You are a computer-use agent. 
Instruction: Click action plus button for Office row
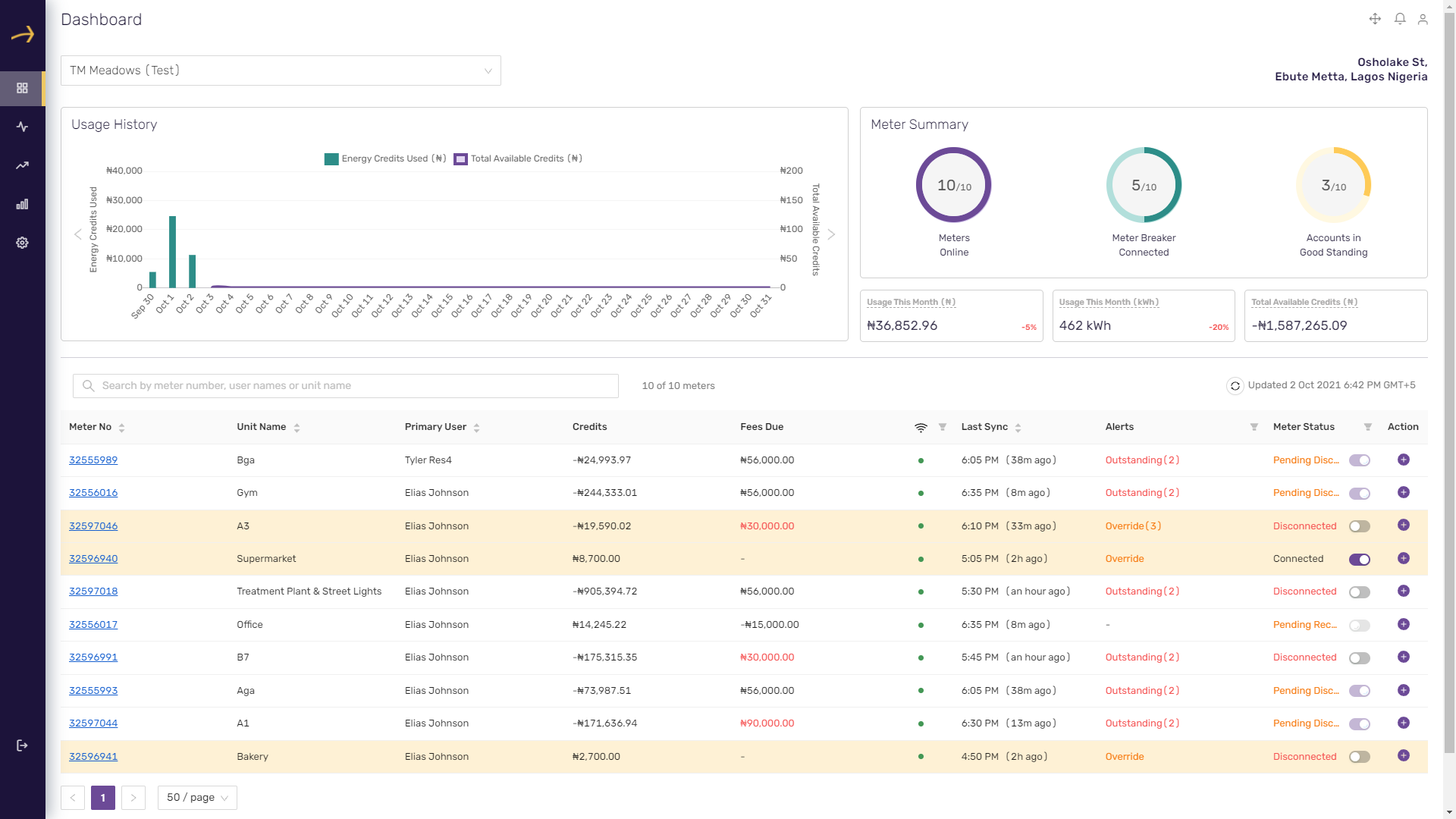pos(1404,624)
